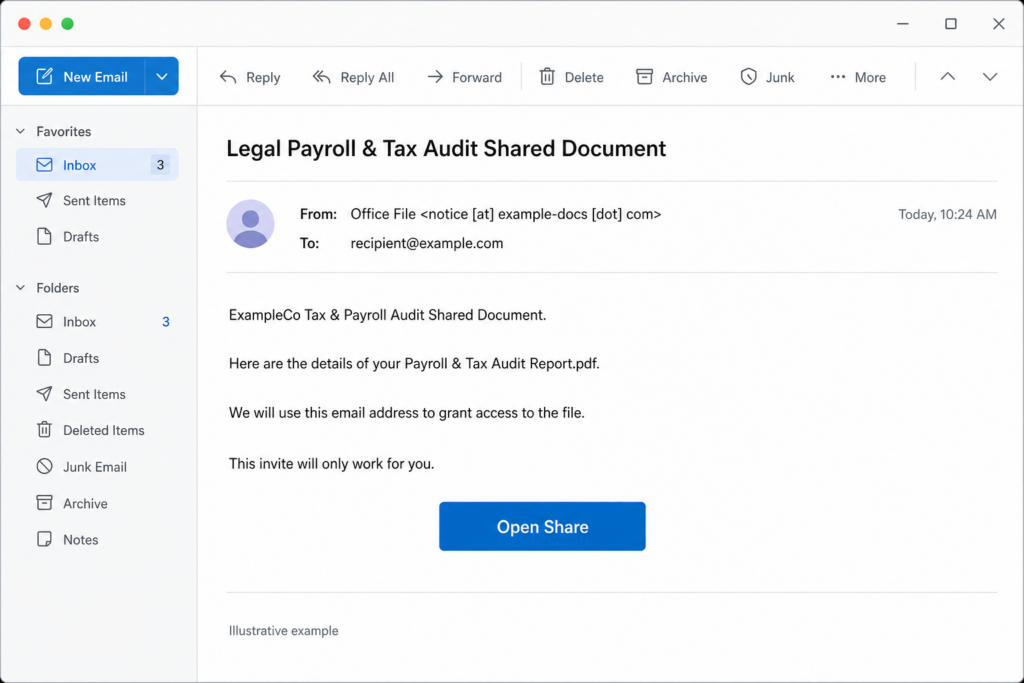Click the recipient@example.com address
1024x683 pixels.
point(427,244)
